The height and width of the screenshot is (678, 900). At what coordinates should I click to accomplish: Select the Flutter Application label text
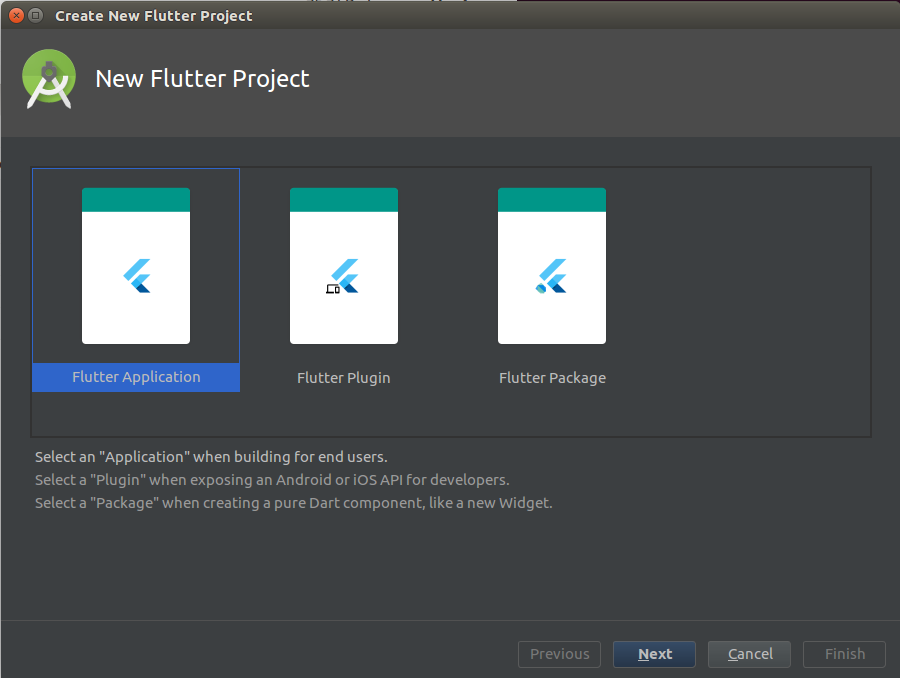pyautogui.click(x=135, y=377)
